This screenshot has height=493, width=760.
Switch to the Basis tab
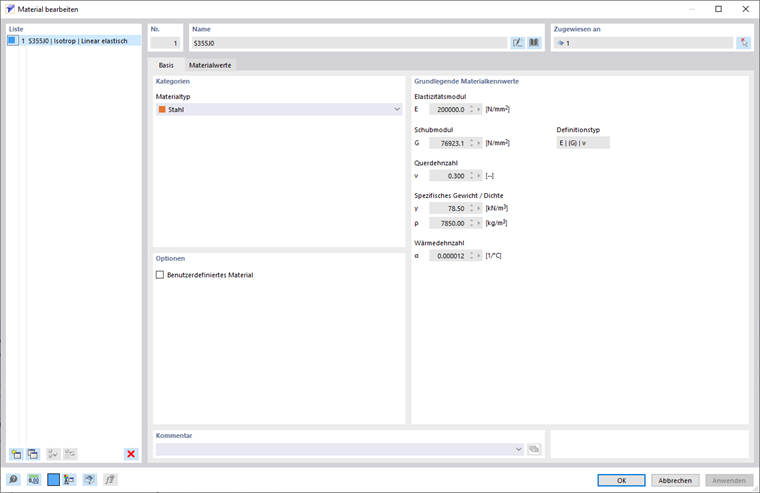tap(166, 65)
